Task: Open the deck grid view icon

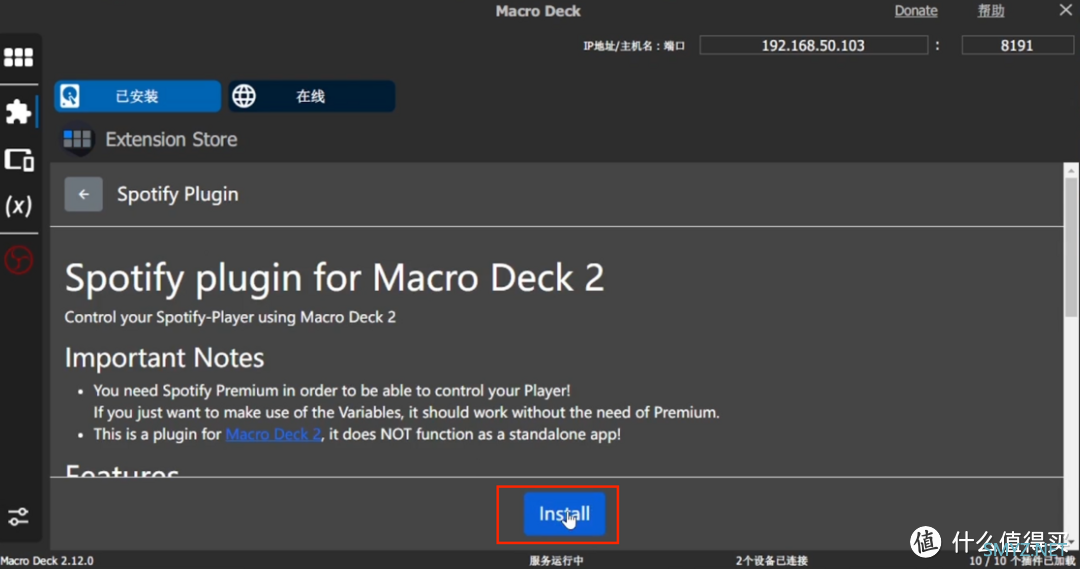Action: tap(19, 58)
